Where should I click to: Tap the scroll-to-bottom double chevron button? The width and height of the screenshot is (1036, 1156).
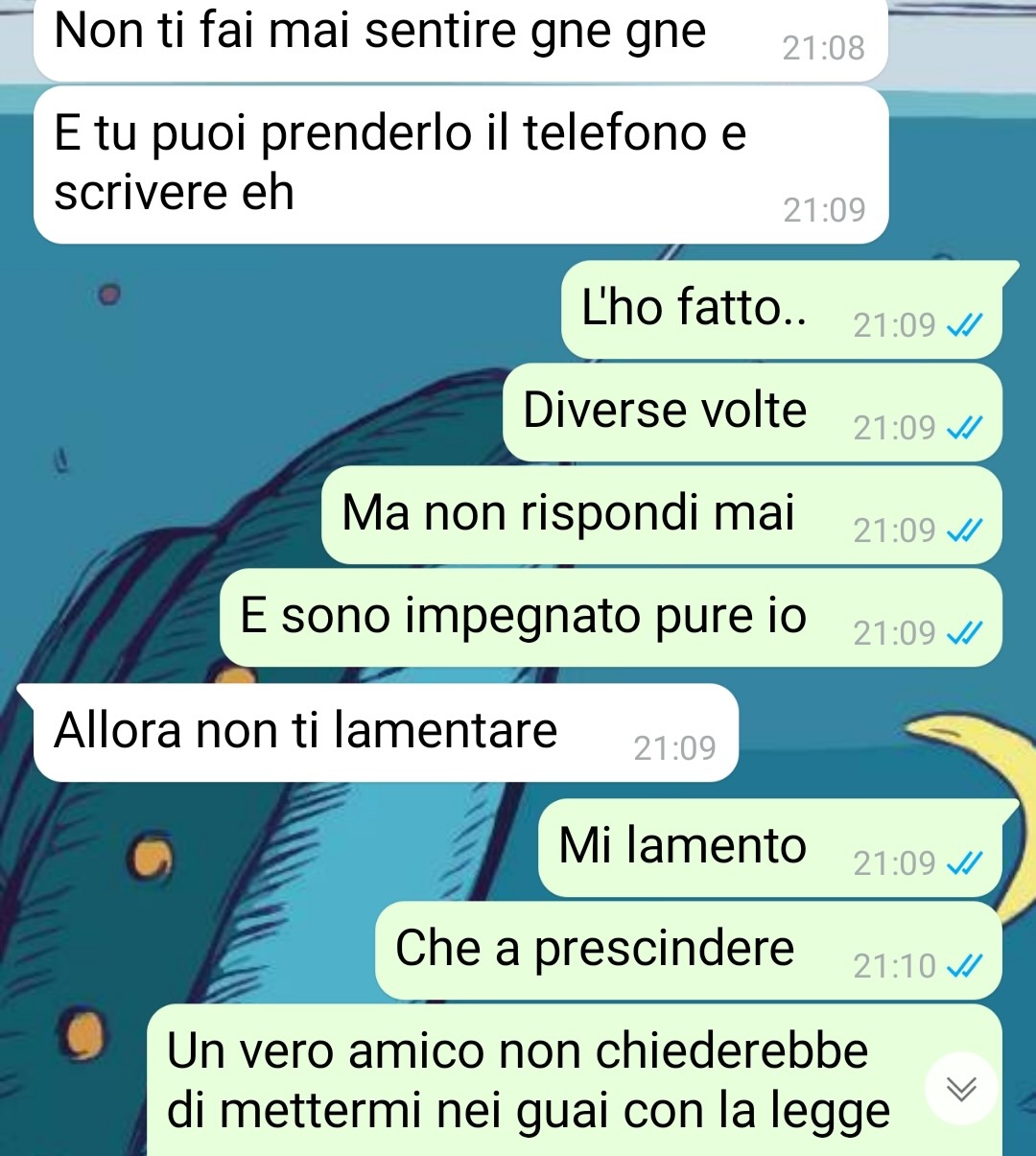click(x=961, y=1088)
